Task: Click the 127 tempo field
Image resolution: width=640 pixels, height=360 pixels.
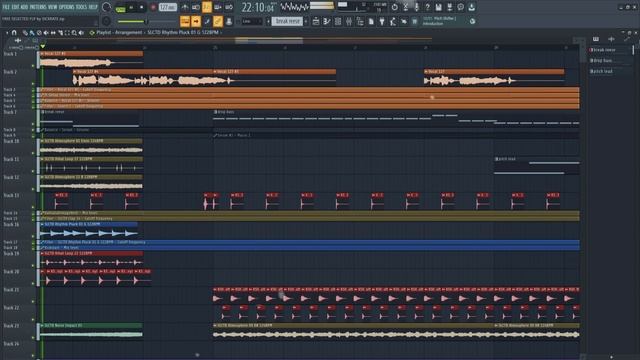Action: pos(167,7)
